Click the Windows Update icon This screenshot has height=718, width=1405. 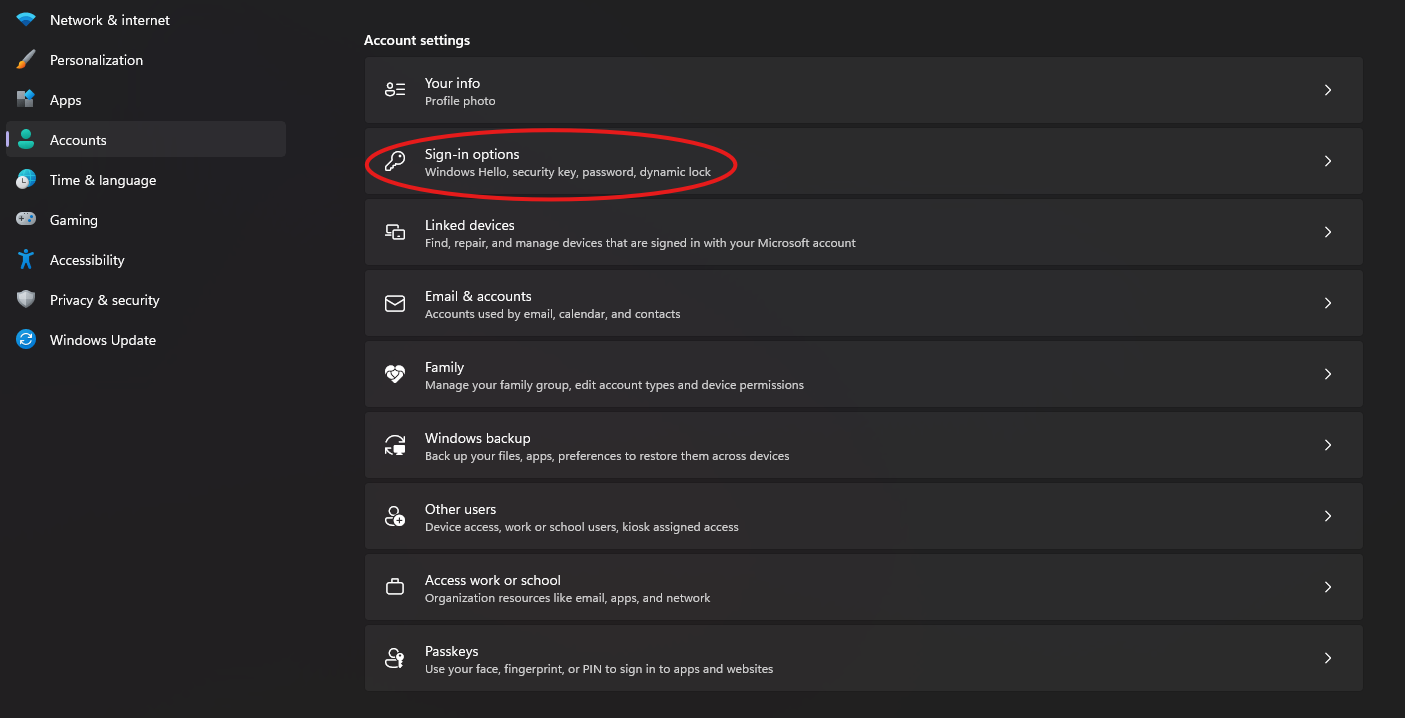click(x=25, y=340)
